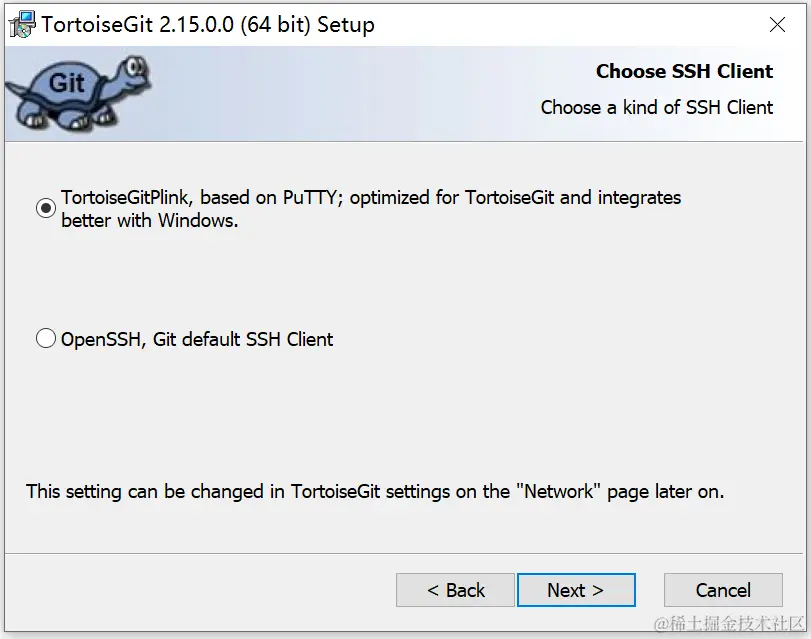Click the note about changing this setting later

tap(375, 491)
